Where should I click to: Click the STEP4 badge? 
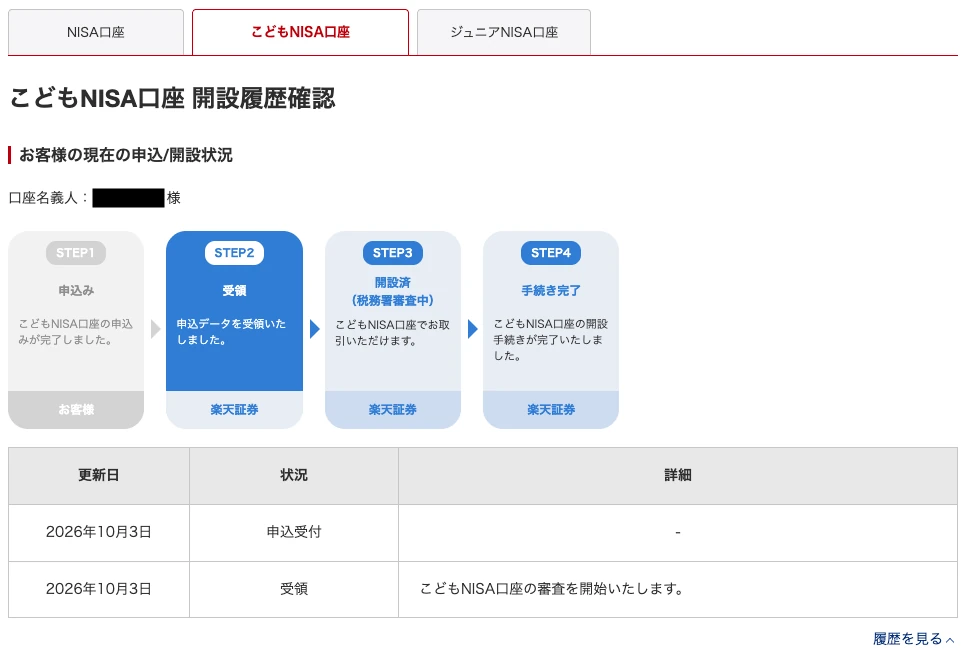tap(551, 253)
